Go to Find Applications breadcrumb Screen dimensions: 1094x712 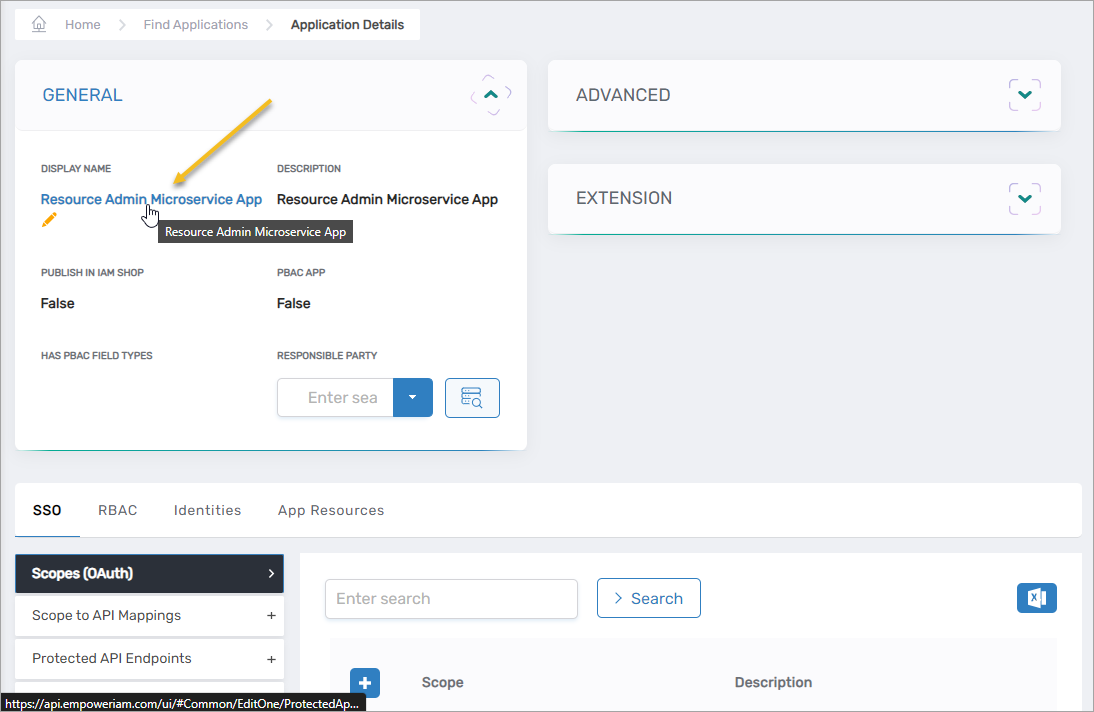pos(195,24)
